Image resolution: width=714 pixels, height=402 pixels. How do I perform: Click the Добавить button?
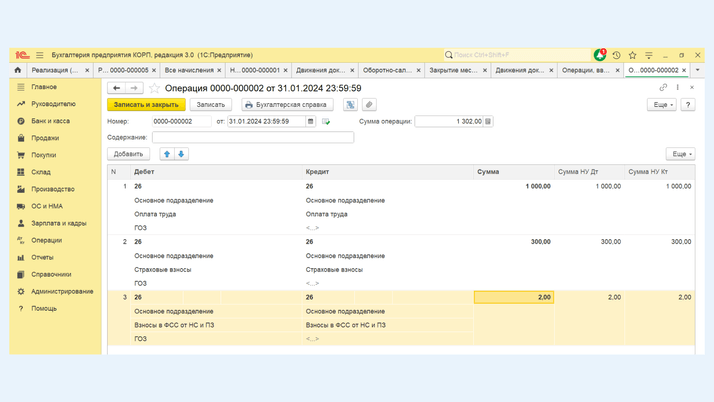click(128, 154)
